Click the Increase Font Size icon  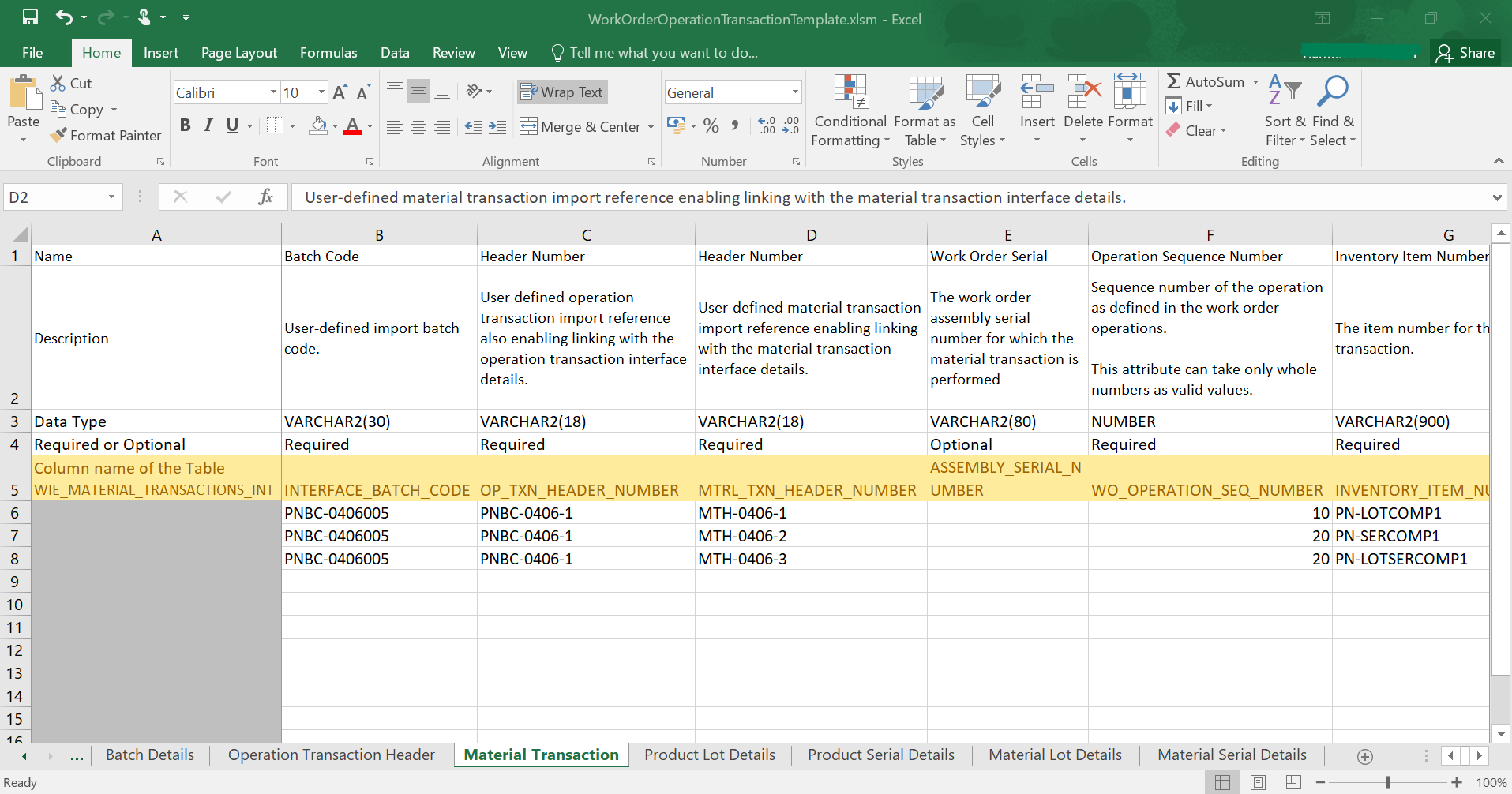coord(340,92)
